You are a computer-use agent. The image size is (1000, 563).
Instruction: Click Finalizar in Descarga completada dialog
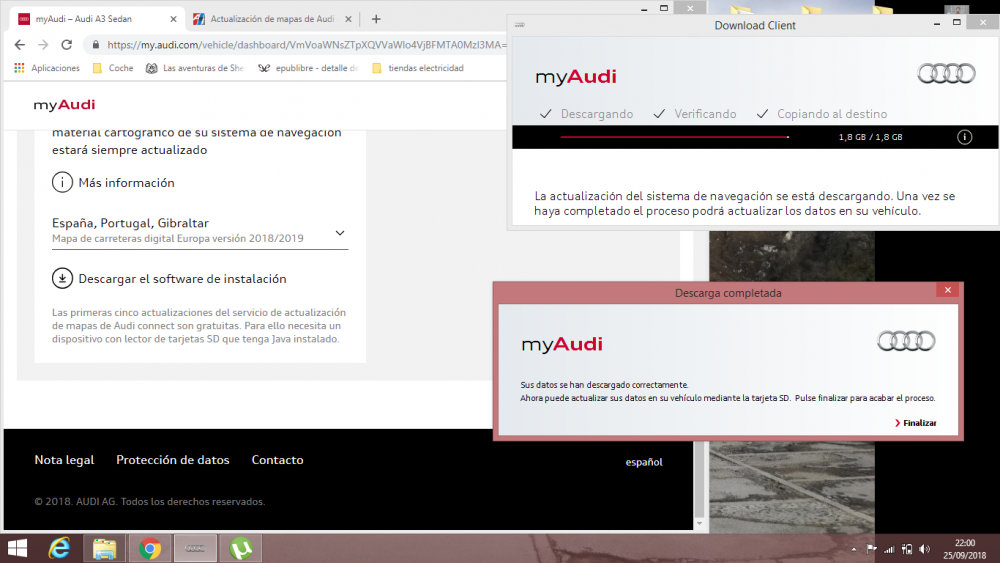coord(916,423)
